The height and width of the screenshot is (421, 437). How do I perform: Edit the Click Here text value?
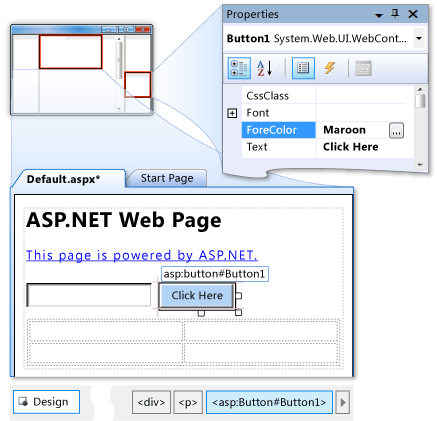[350, 147]
